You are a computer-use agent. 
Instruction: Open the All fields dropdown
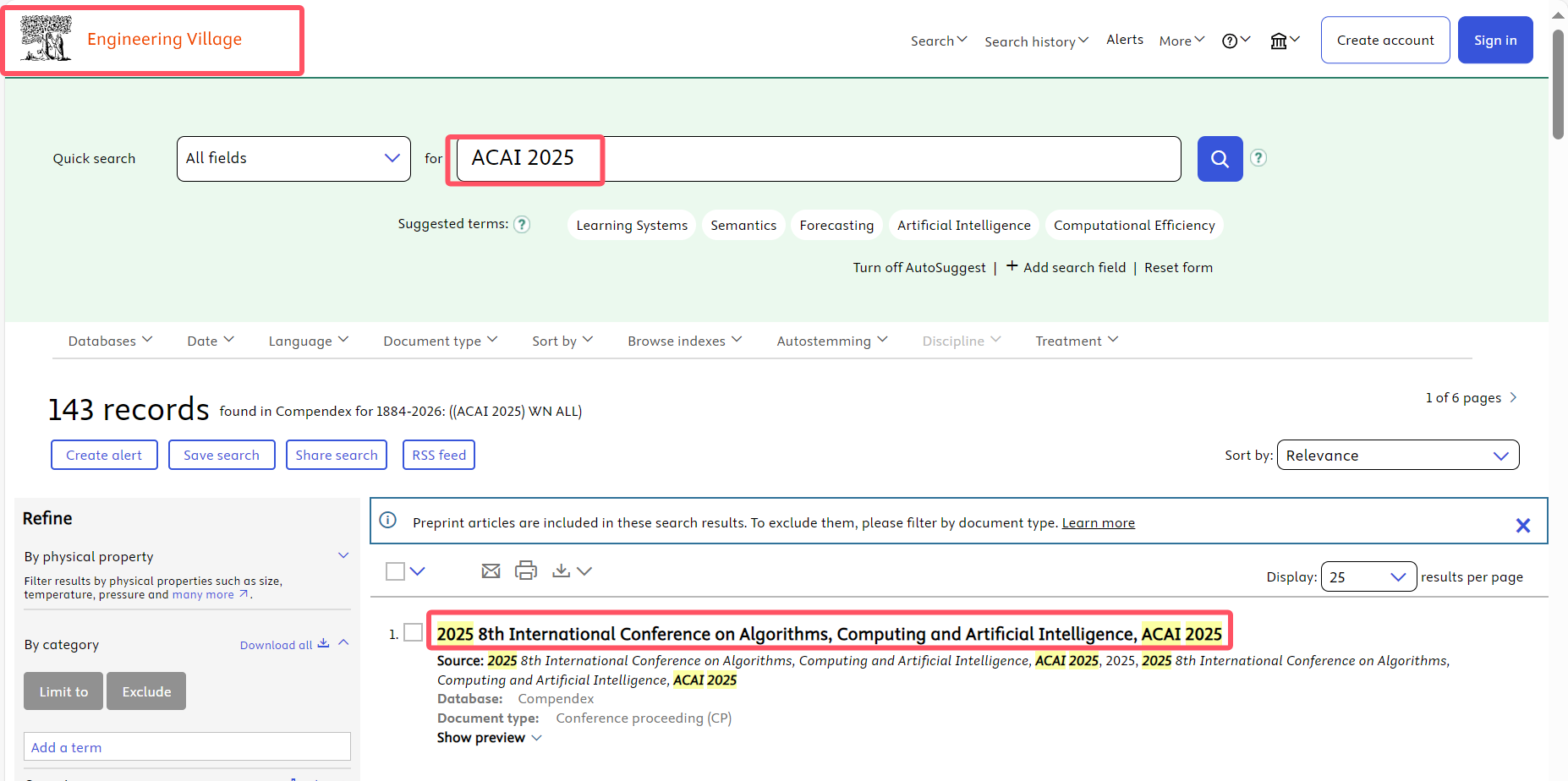pyautogui.click(x=293, y=159)
